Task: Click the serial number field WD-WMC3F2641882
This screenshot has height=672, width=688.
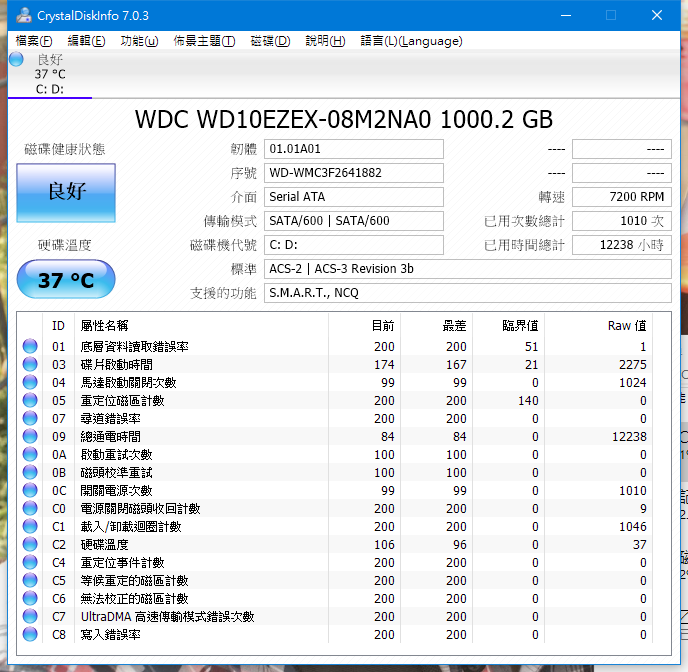Action: click(x=353, y=173)
